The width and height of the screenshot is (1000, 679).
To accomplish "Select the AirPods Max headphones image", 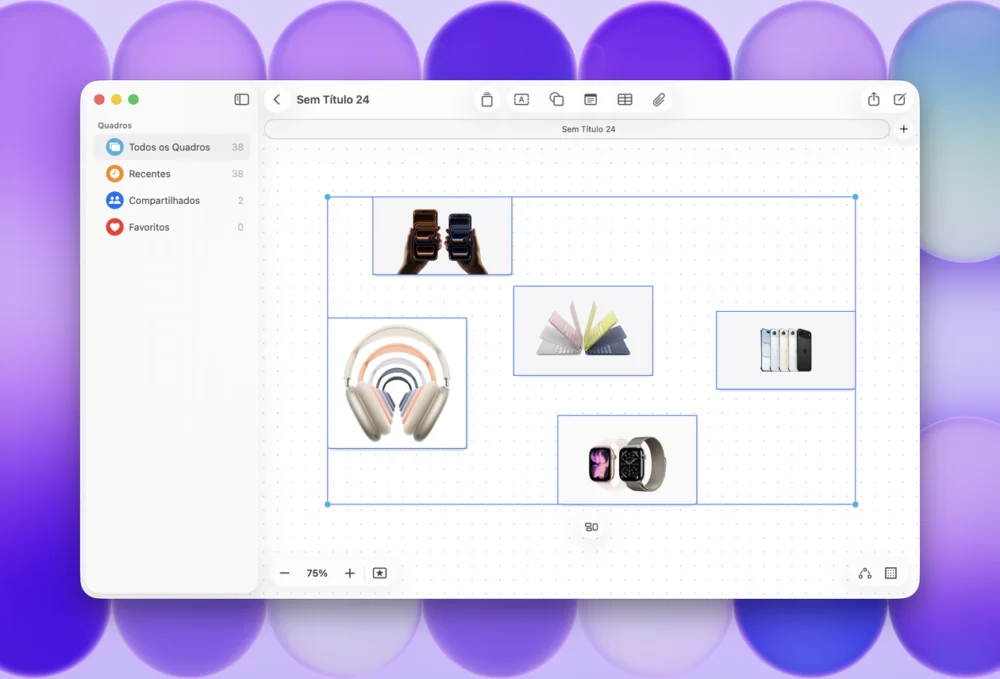I will [397, 383].
